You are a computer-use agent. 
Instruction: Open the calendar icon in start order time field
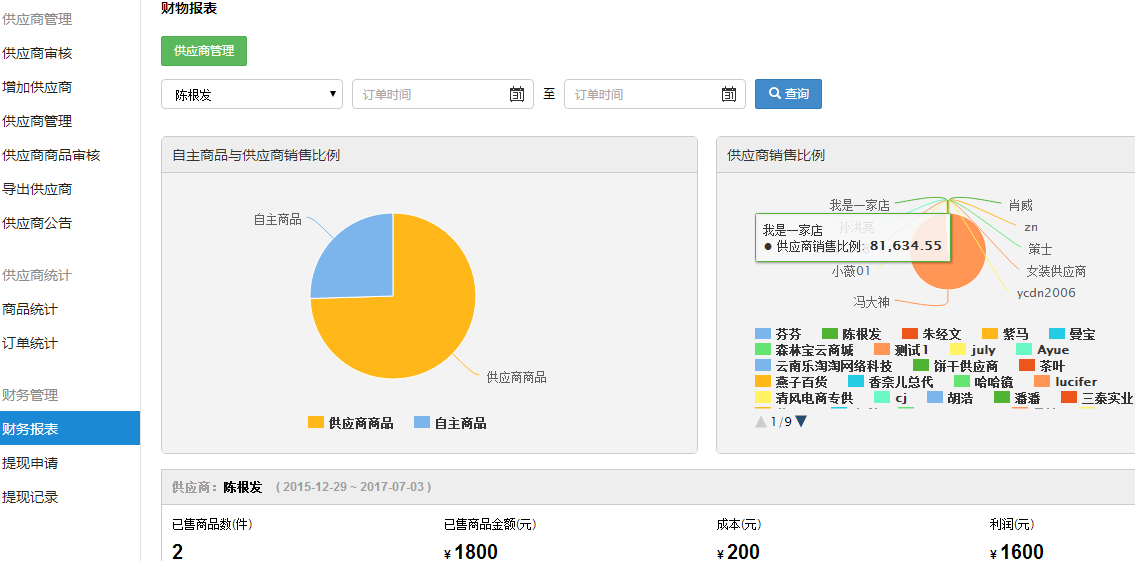pyautogui.click(x=517, y=94)
